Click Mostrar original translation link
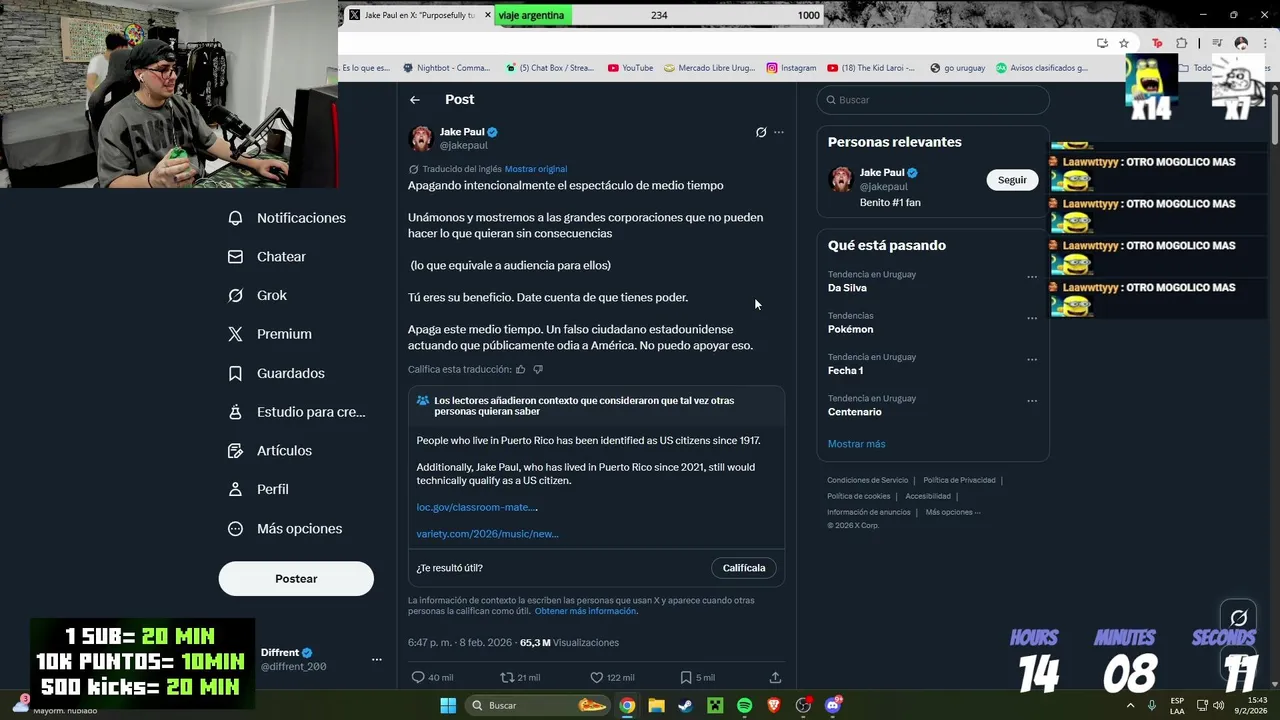 (536, 169)
